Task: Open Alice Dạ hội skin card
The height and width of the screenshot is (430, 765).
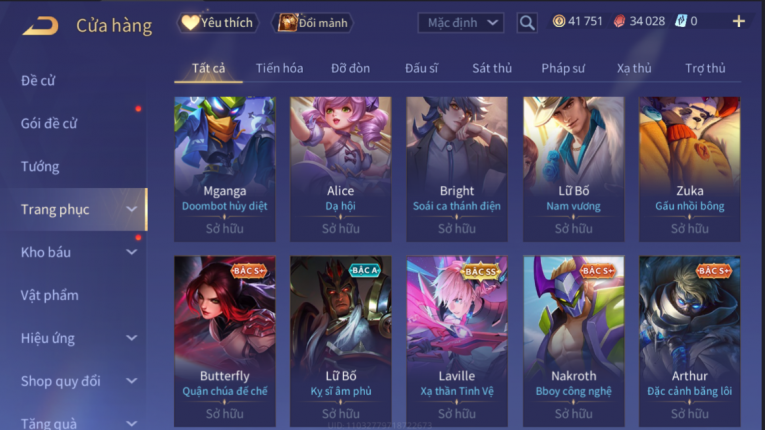Action: [x=341, y=169]
